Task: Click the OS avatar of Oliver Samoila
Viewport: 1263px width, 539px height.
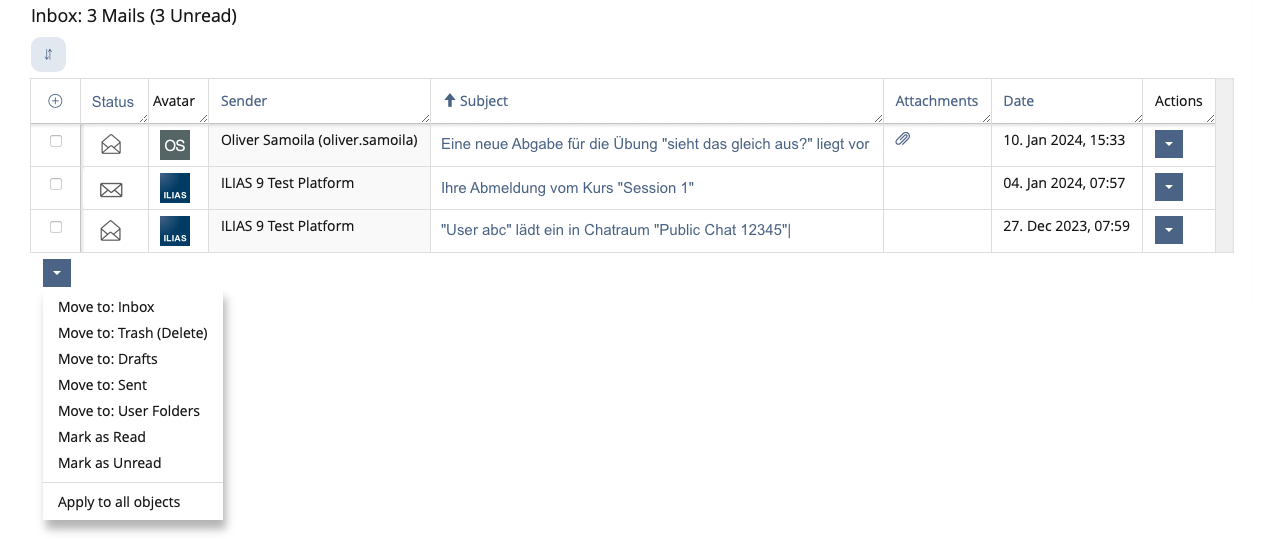Action: pyautogui.click(x=175, y=145)
